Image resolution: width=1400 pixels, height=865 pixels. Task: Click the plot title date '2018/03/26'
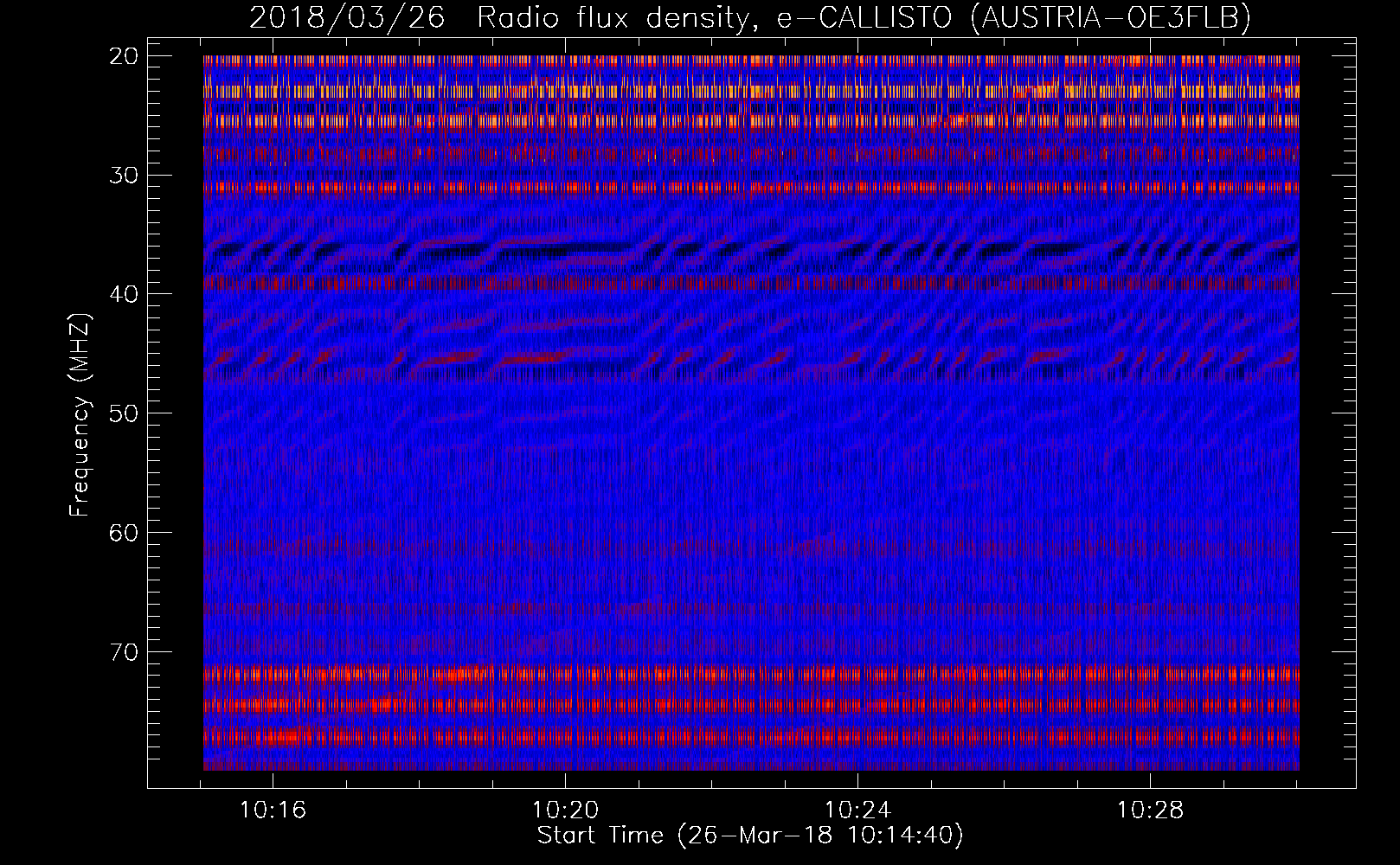[346, 17]
